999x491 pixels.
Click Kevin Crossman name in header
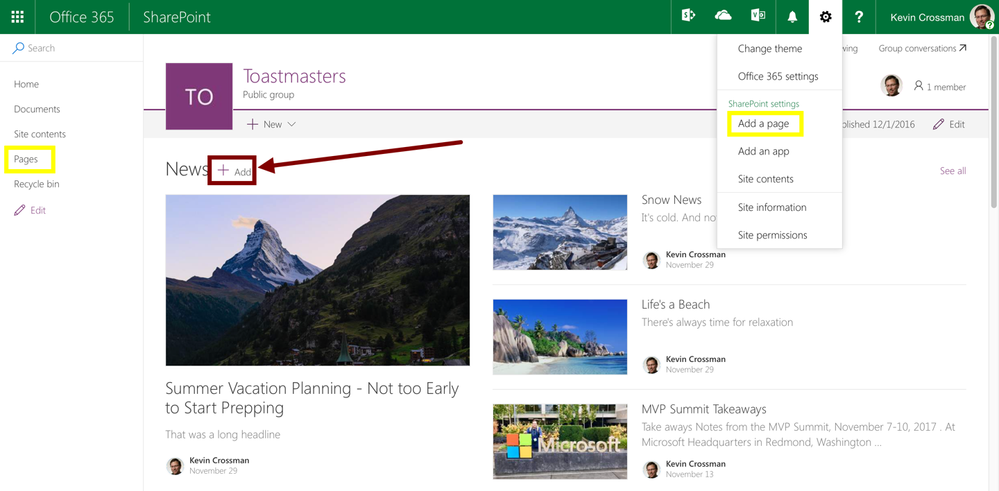(x=928, y=17)
